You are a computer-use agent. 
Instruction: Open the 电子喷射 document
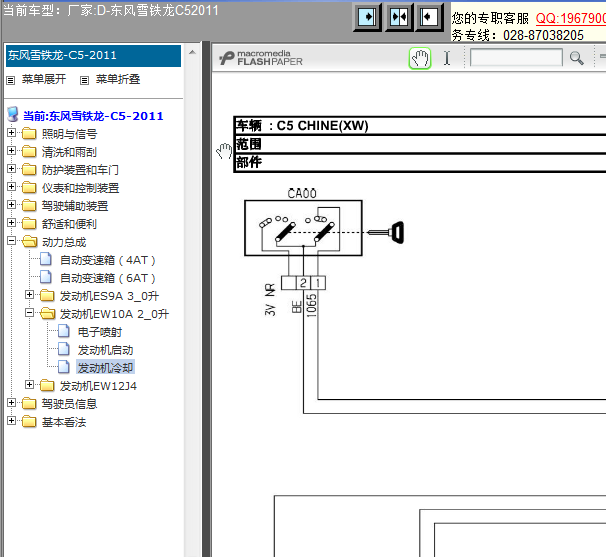tap(100, 332)
